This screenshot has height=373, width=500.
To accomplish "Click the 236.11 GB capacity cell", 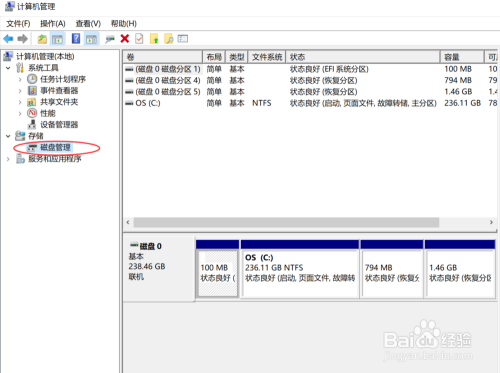I will (462, 103).
